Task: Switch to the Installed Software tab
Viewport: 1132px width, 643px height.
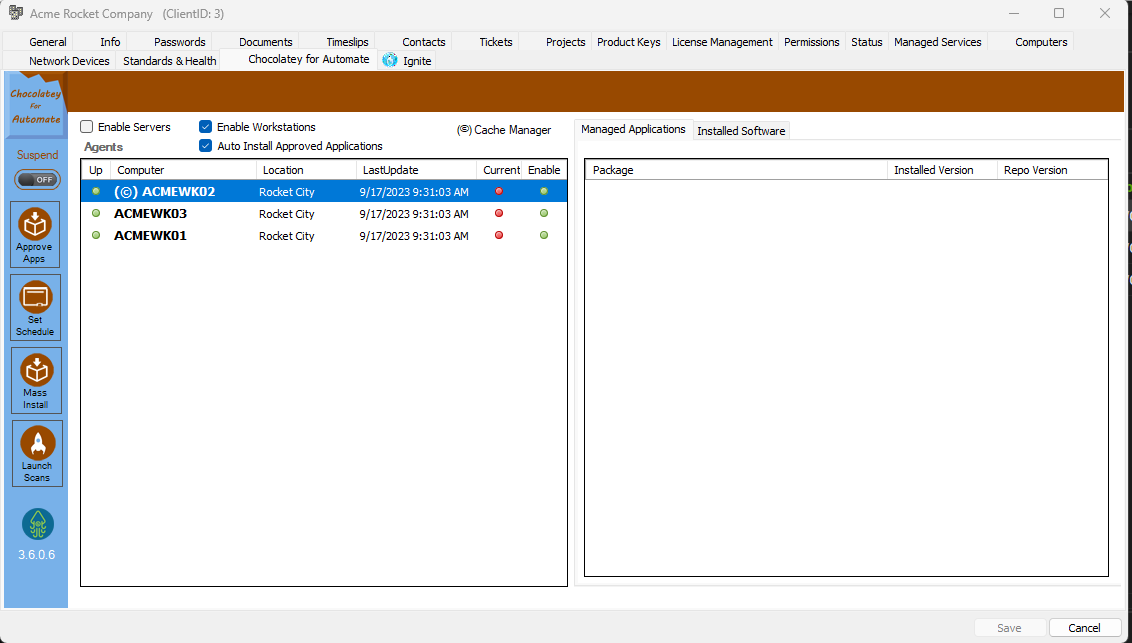Action: pyautogui.click(x=741, y=131)
